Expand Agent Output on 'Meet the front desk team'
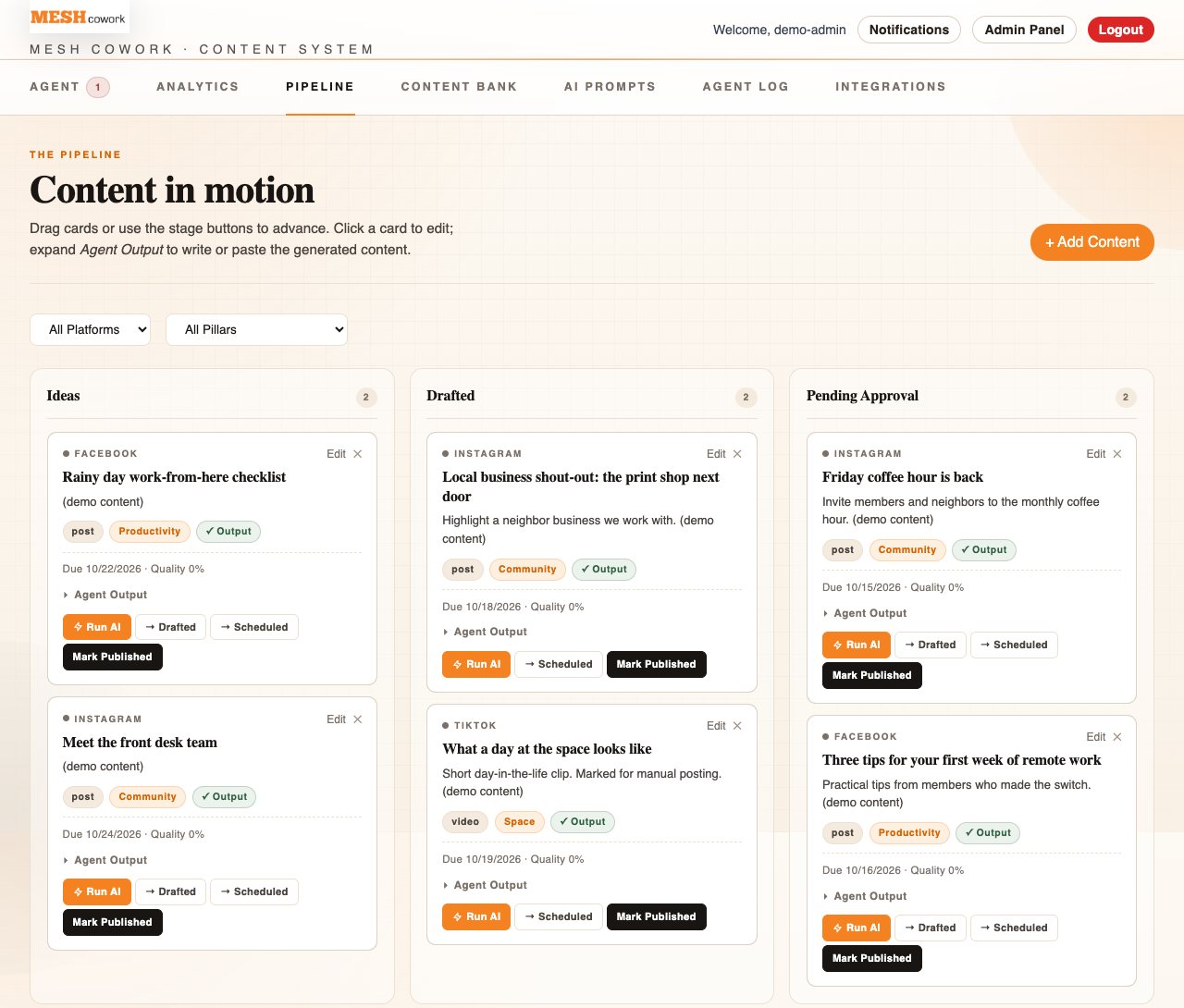 pos(105,860)
